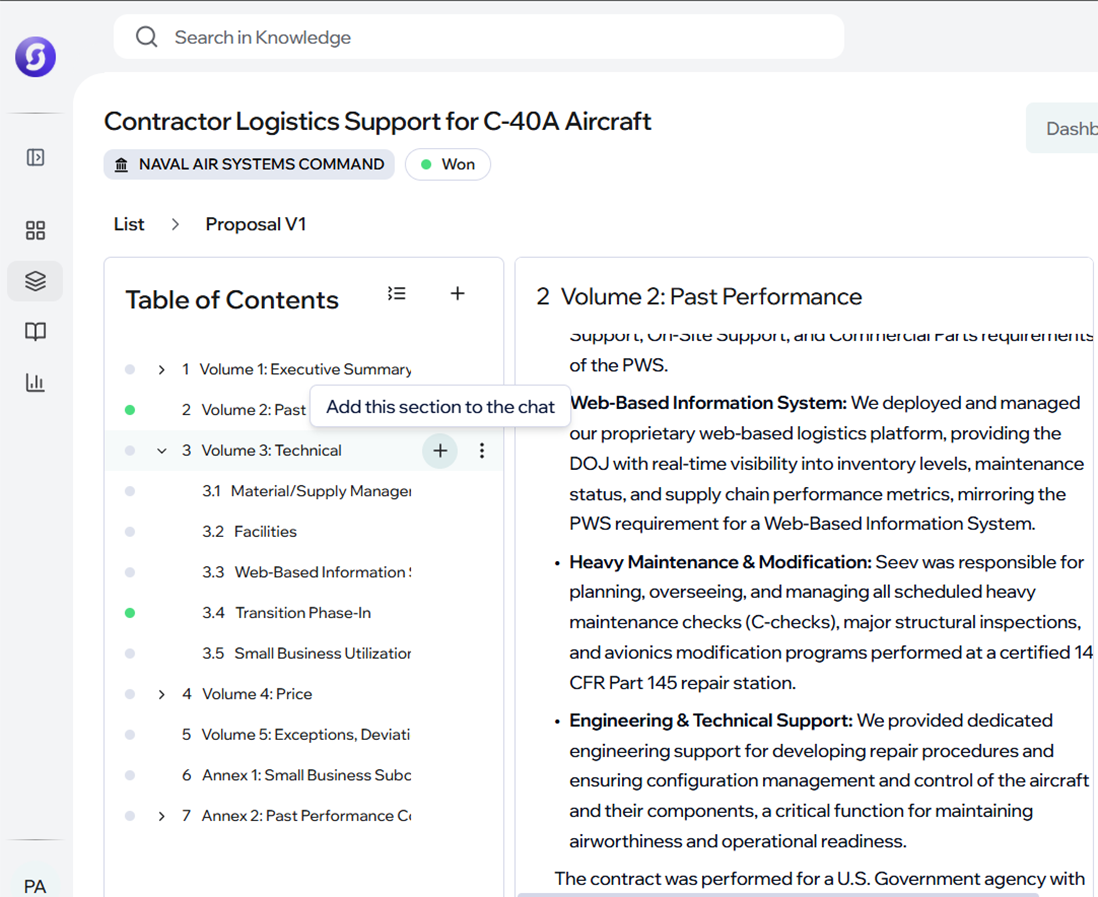Expand Volume 1: Executive Summary chevron
The width and height of the screenshot is (1098, 897).
click(162, 370)
